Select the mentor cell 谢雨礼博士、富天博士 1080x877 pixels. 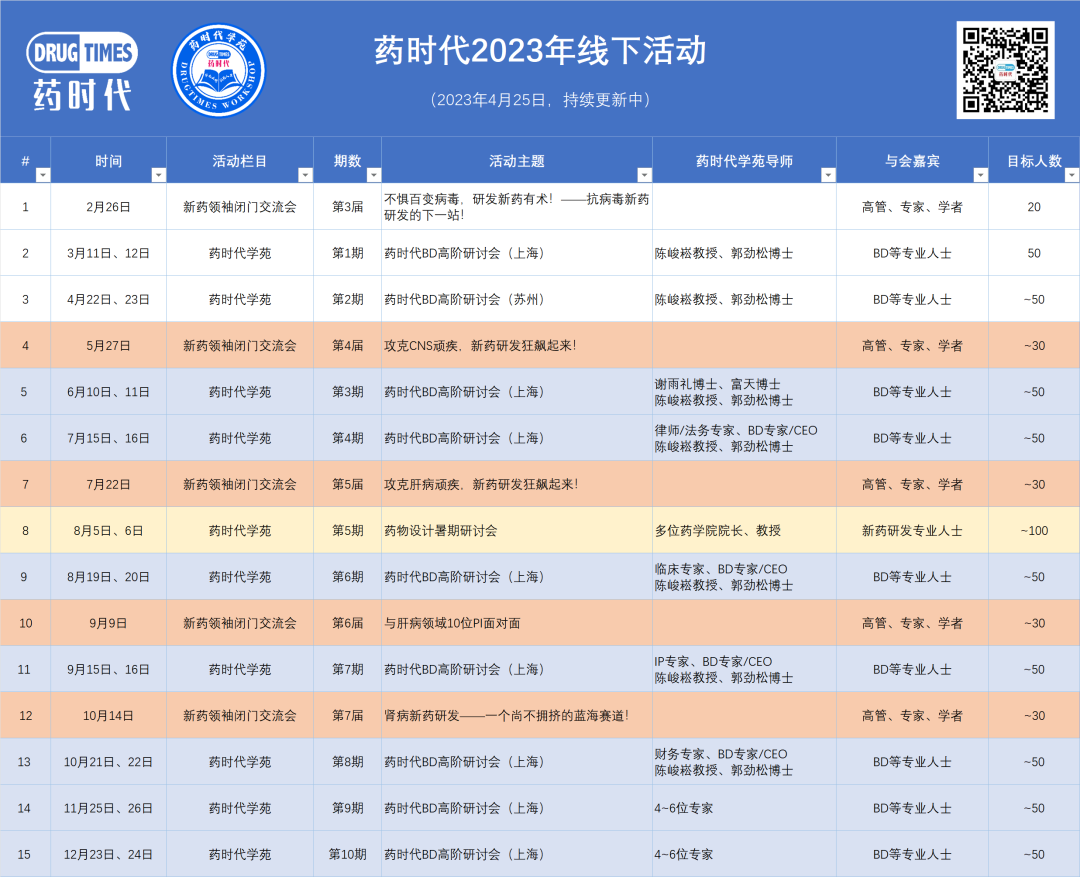click(745, 391)
